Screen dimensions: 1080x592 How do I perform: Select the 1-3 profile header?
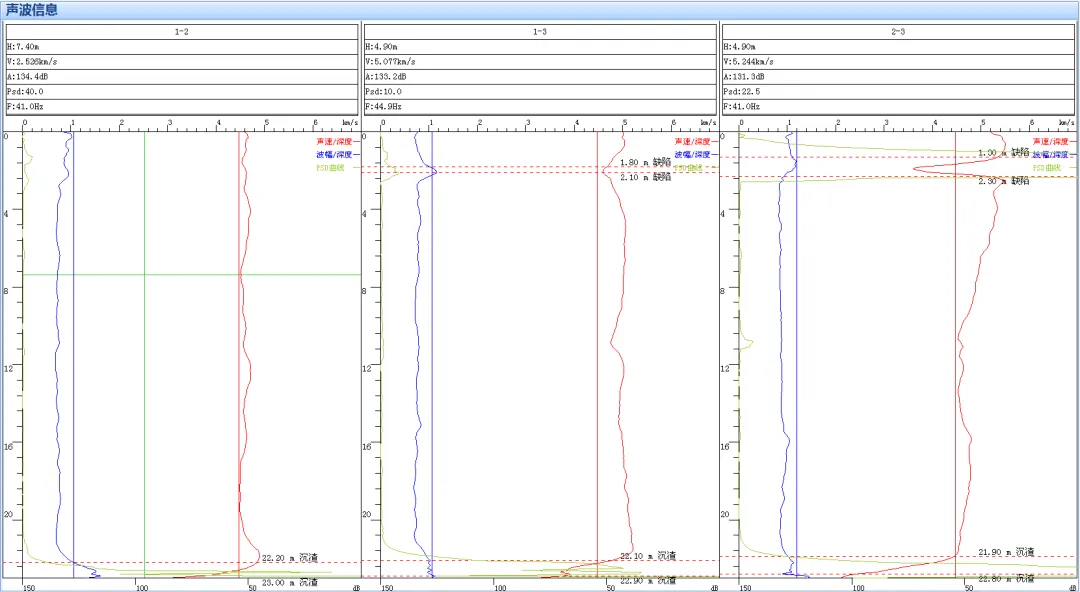coord(540,32)
